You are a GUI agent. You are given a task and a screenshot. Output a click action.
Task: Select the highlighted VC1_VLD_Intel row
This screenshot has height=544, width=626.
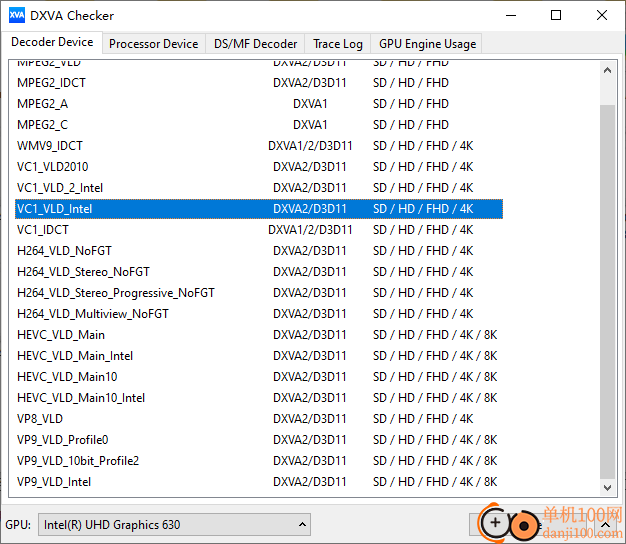(x=259, y=209)
